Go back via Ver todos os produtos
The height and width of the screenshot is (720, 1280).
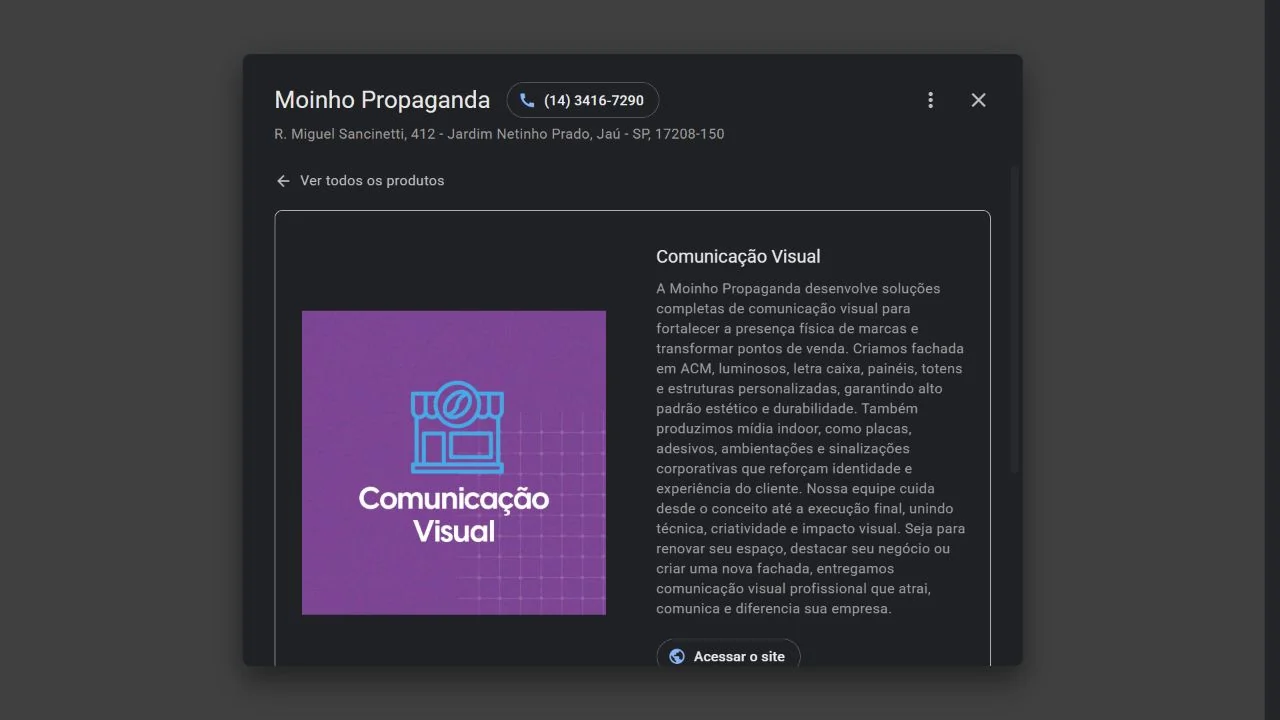tap(360, 181)
